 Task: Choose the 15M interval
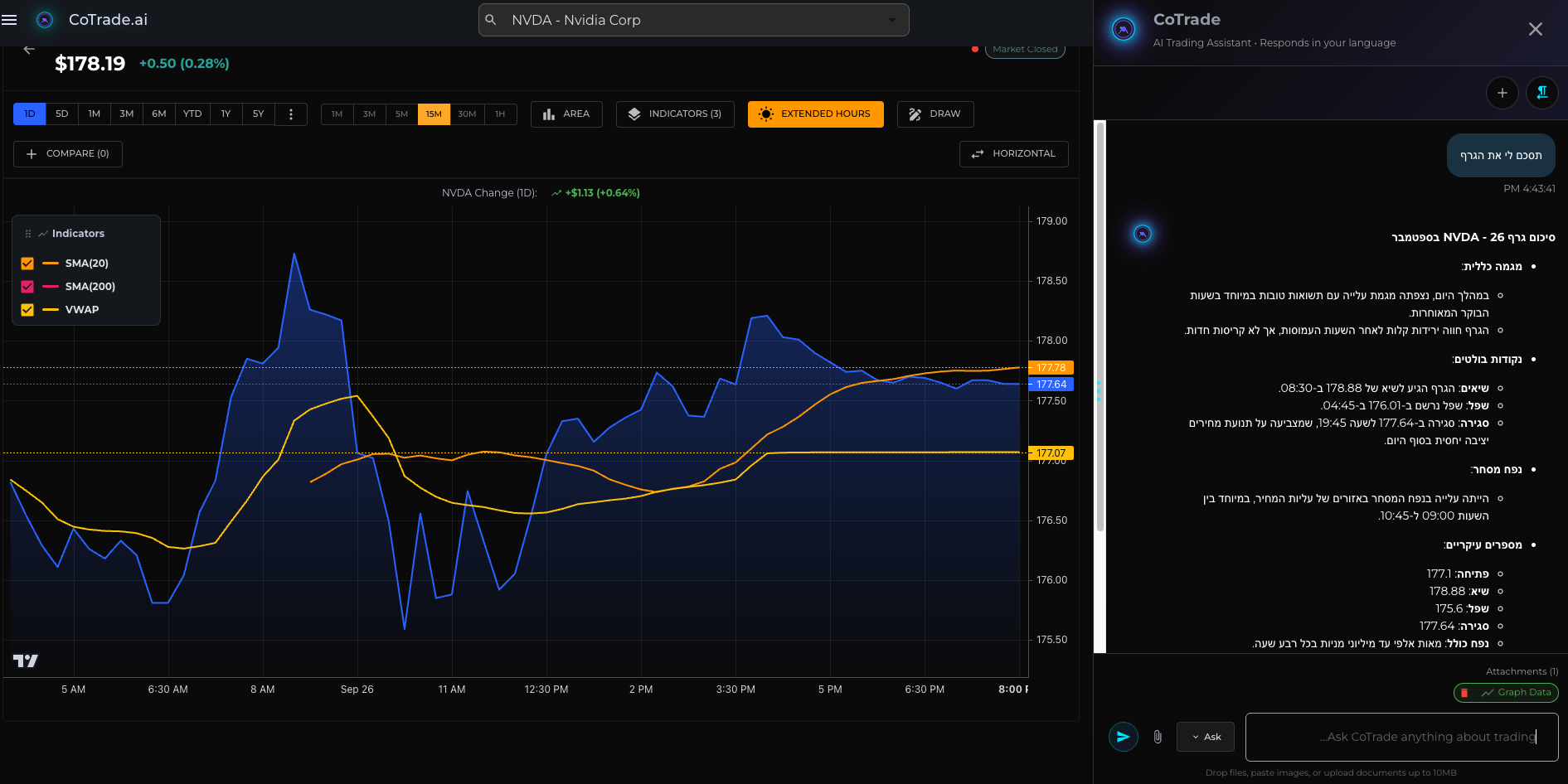pyautogui.click(x=434, y=114)
